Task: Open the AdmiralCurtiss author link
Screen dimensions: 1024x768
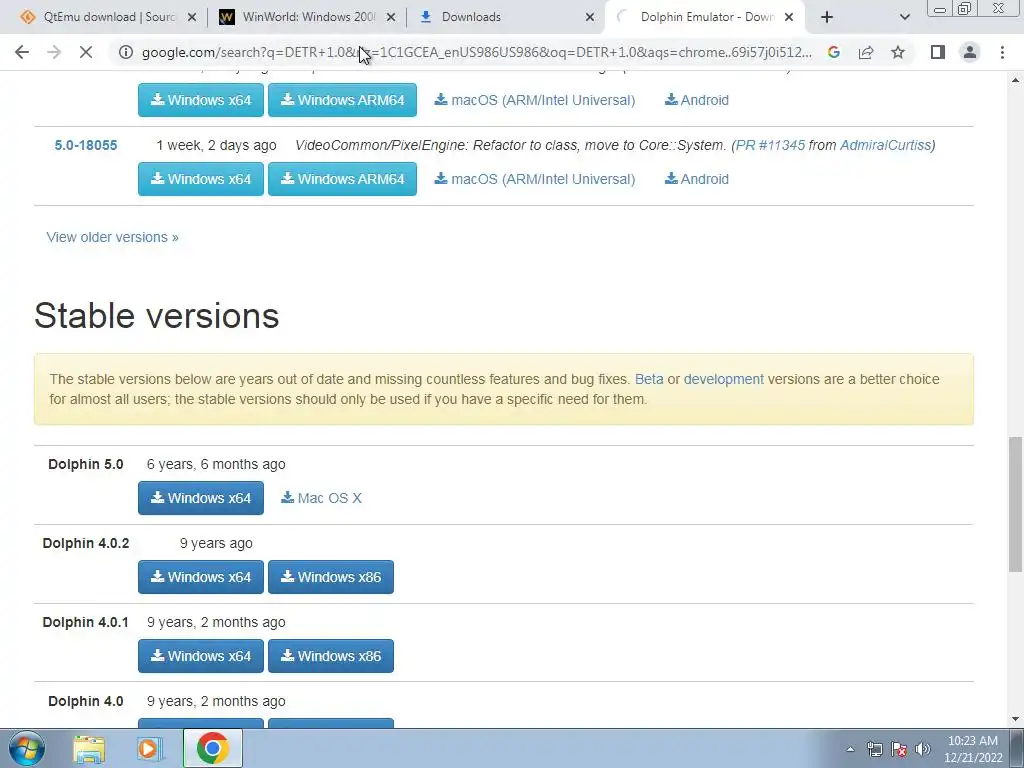Action: pos(885,145)
